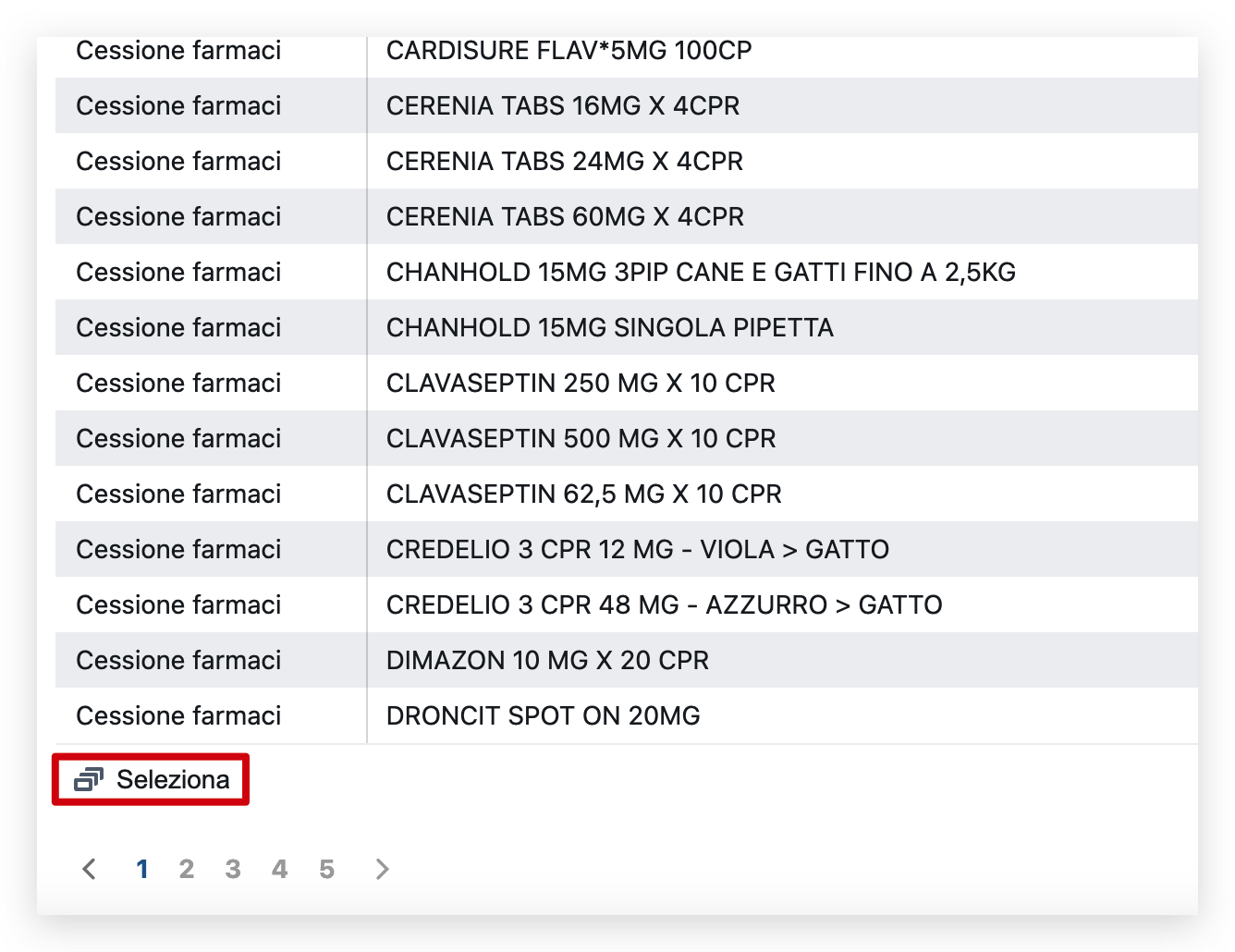Click the stacked windows icon beside Seleziona
The image size is (1235, 952).
point(88,780)
